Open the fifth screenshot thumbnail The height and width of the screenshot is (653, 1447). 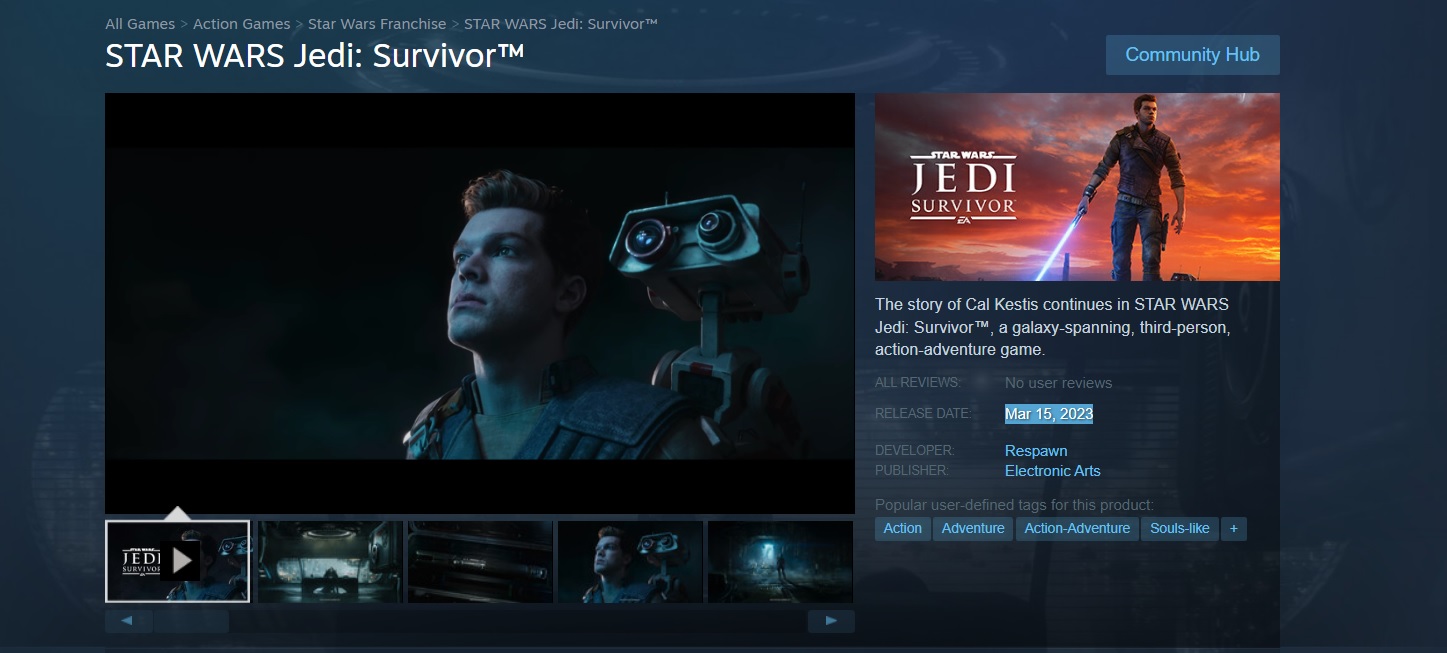[780, 561]
